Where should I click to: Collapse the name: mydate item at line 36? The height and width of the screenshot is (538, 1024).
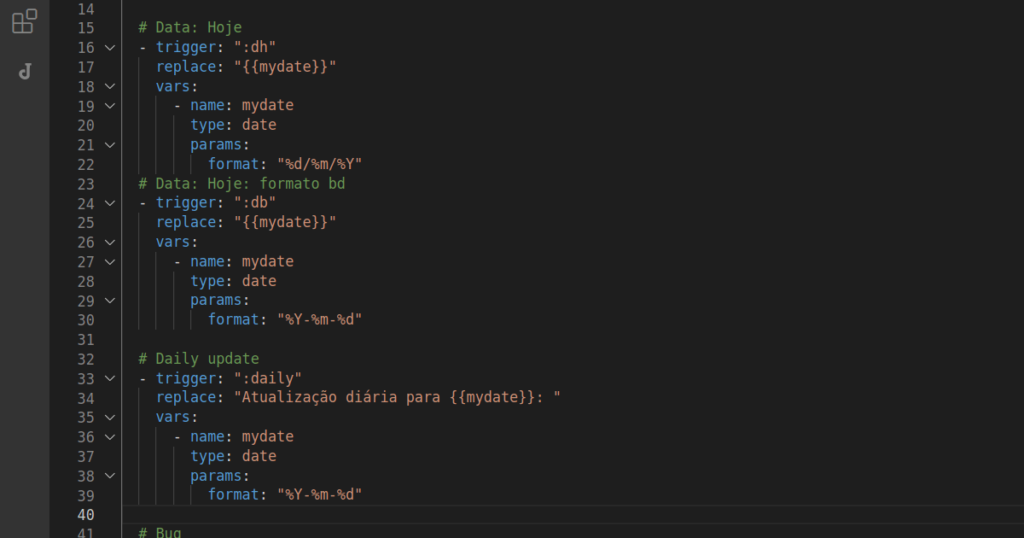109,437
